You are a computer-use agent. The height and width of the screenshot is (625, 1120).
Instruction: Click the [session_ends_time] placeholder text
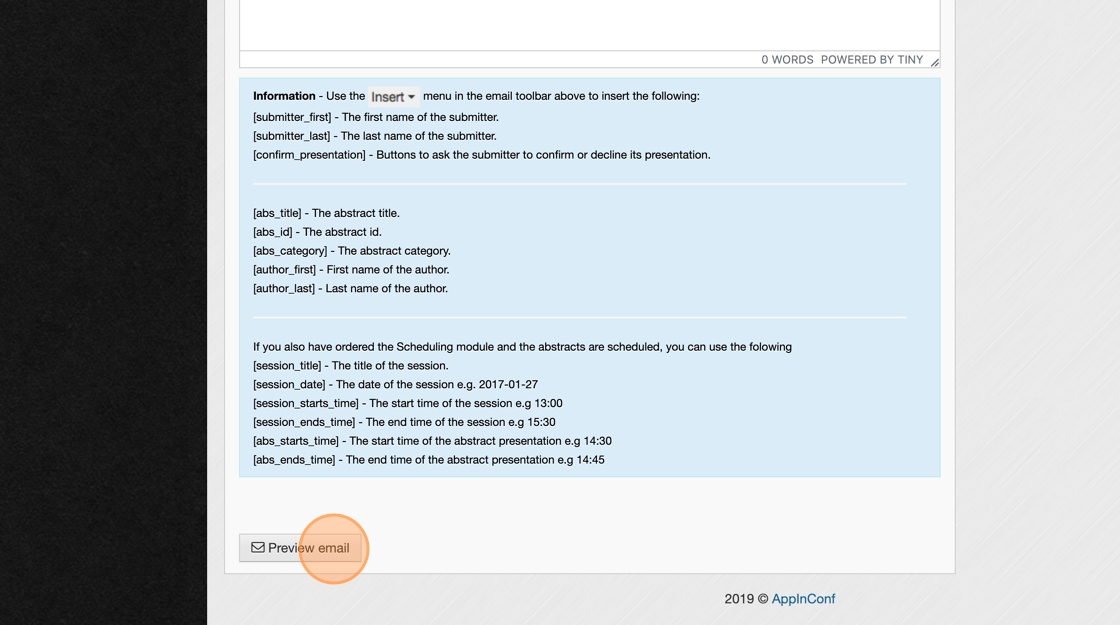[x=304, y=422]
